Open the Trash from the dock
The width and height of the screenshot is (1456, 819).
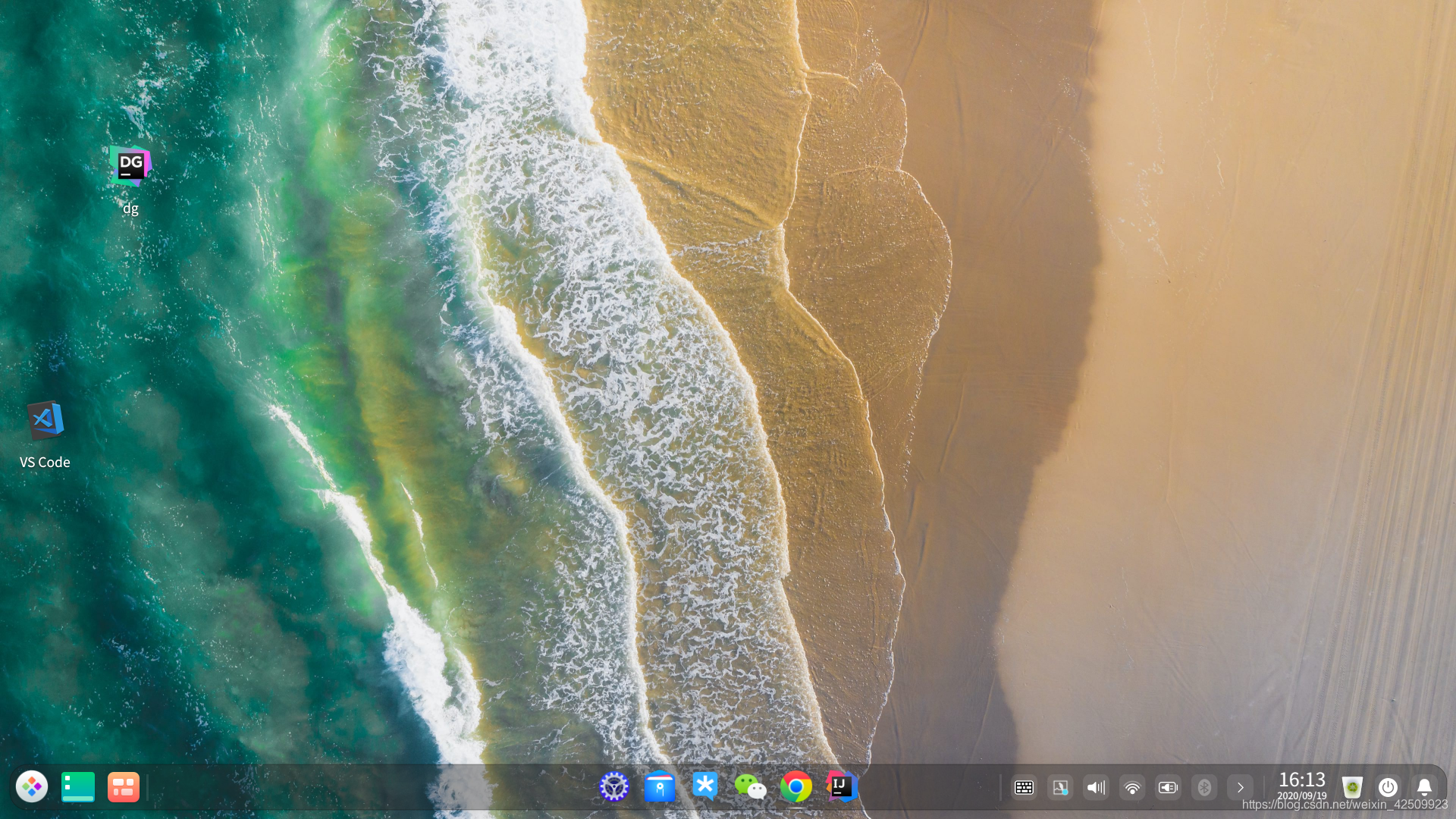[1352, 787]
